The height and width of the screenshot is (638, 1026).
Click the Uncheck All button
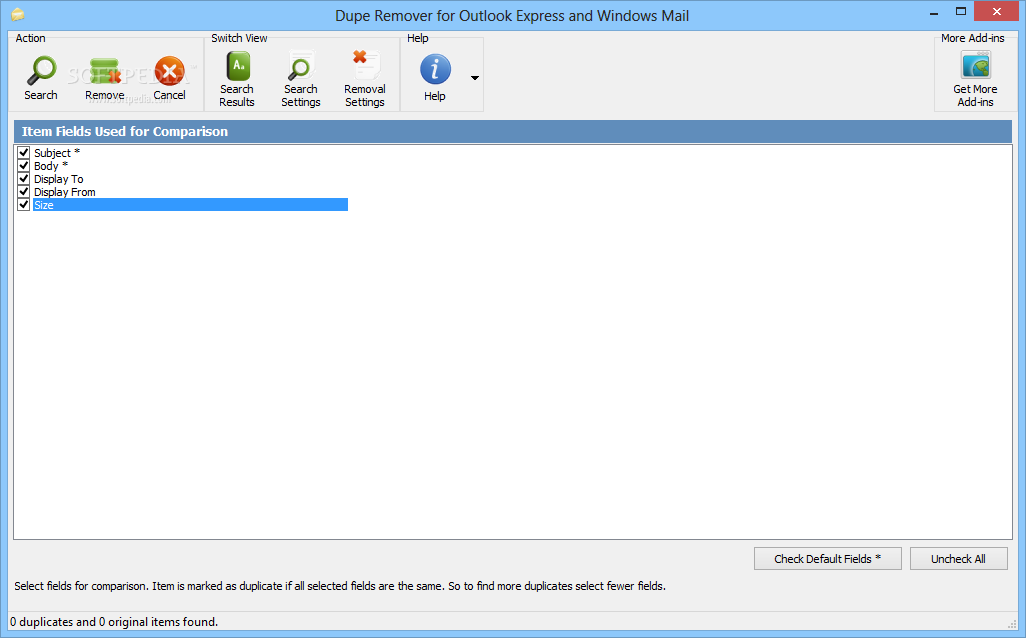coord(959,559)
